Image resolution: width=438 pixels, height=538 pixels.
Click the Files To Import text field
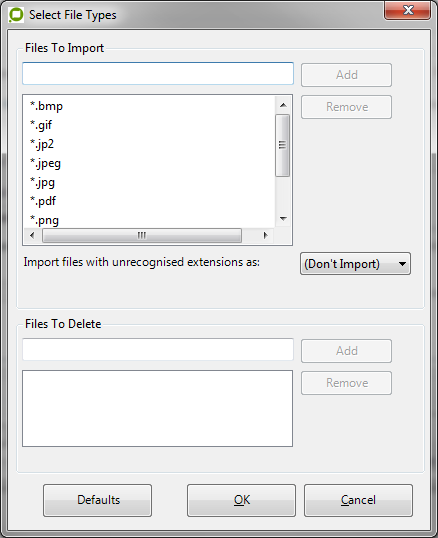coord(158,73)
